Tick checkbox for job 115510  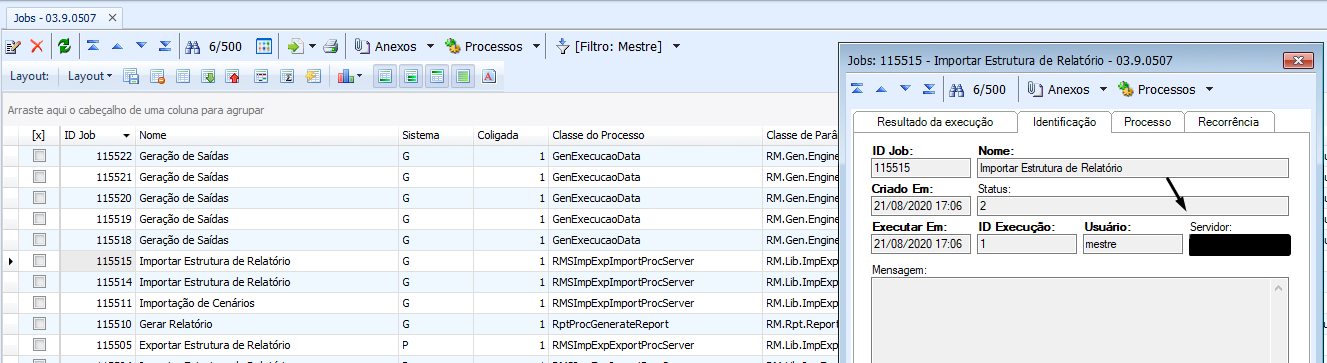click(39, 324)
